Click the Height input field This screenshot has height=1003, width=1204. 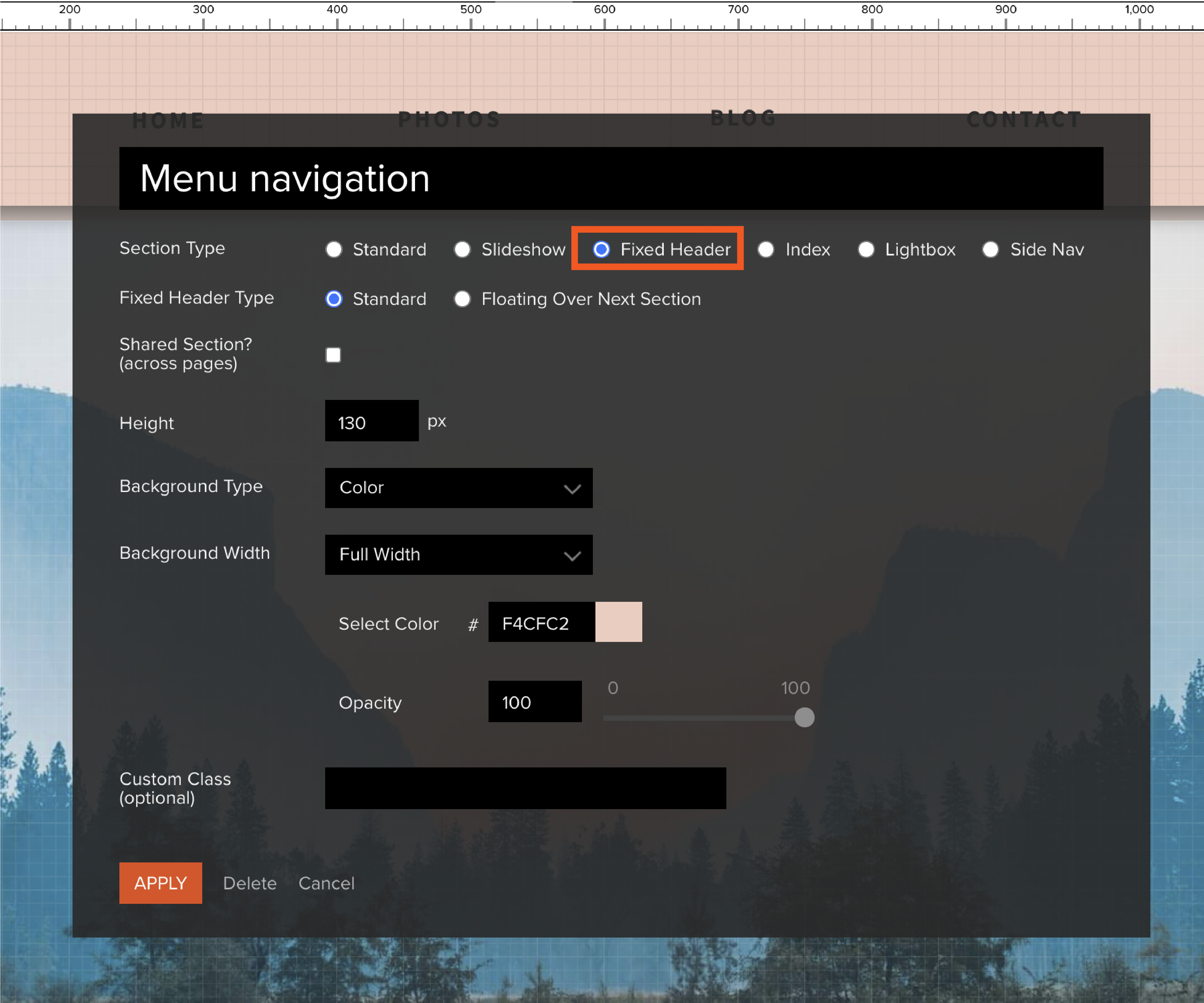coord(371,421)
